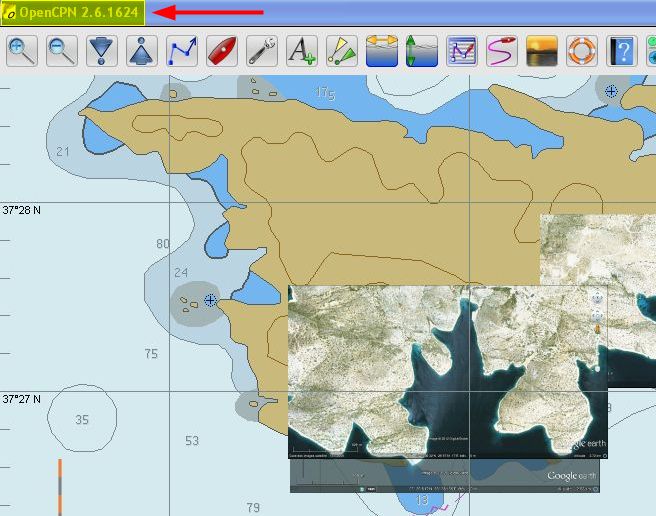Shift to smaller scale chart (up arrow icon)
The width and height of the screenshot is (656, 516).
[x=142, y=51]
